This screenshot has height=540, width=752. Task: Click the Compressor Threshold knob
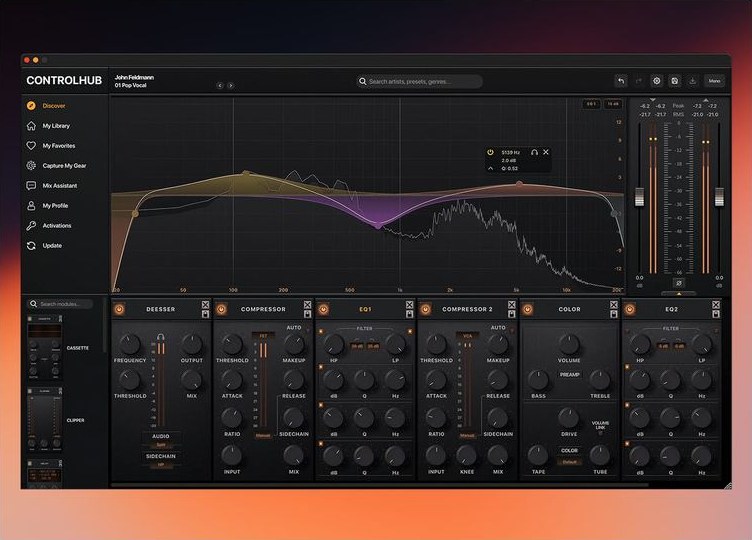click(x=232, y=344)
